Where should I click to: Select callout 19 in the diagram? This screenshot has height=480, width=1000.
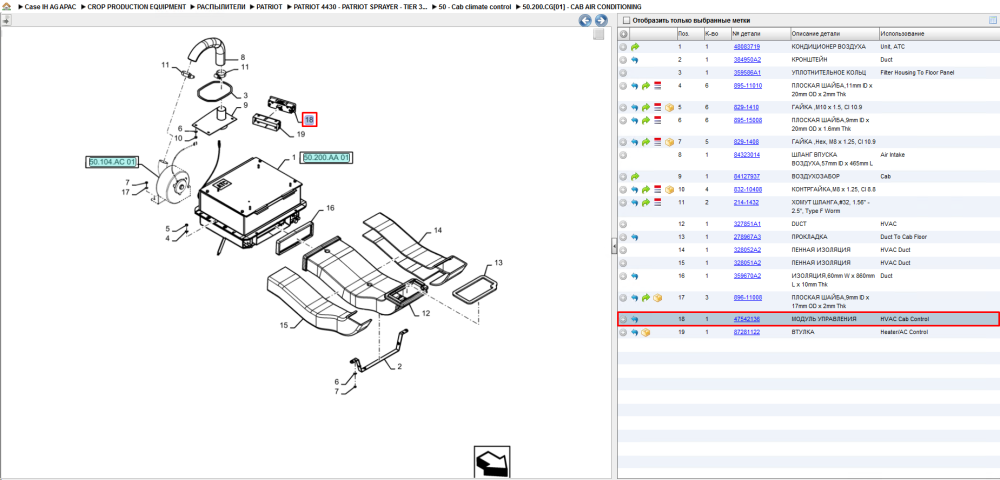[301, 134]
